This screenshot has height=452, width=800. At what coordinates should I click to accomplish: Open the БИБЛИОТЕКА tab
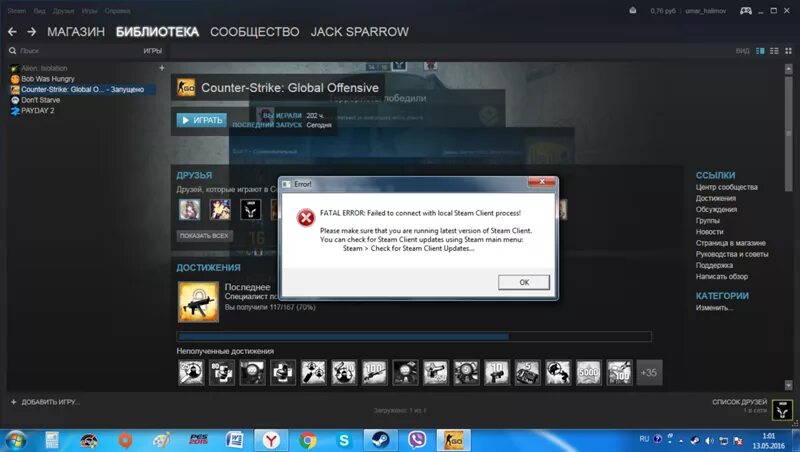pyautogui.click(x=157, y=32)
